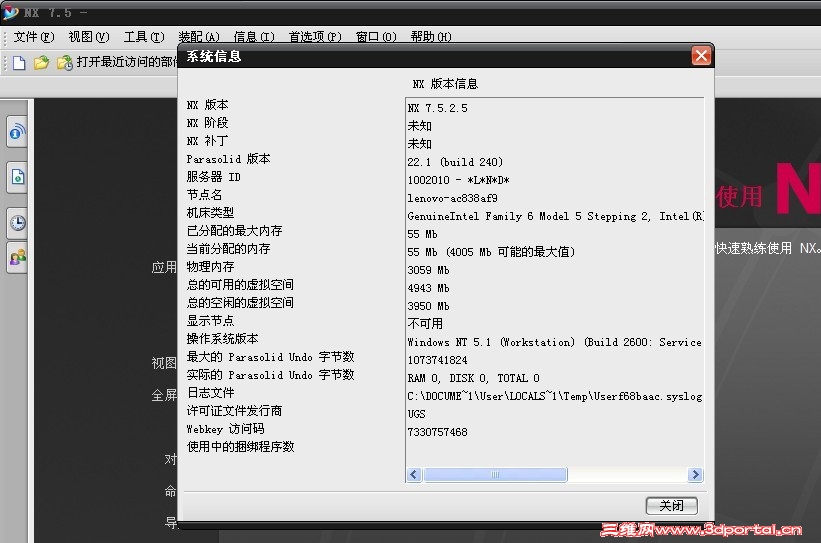Image resolution: width=821 pixels, height=543 pixels.
Task: Select the 不可用 display node value
Action: [x=425, y=324]
